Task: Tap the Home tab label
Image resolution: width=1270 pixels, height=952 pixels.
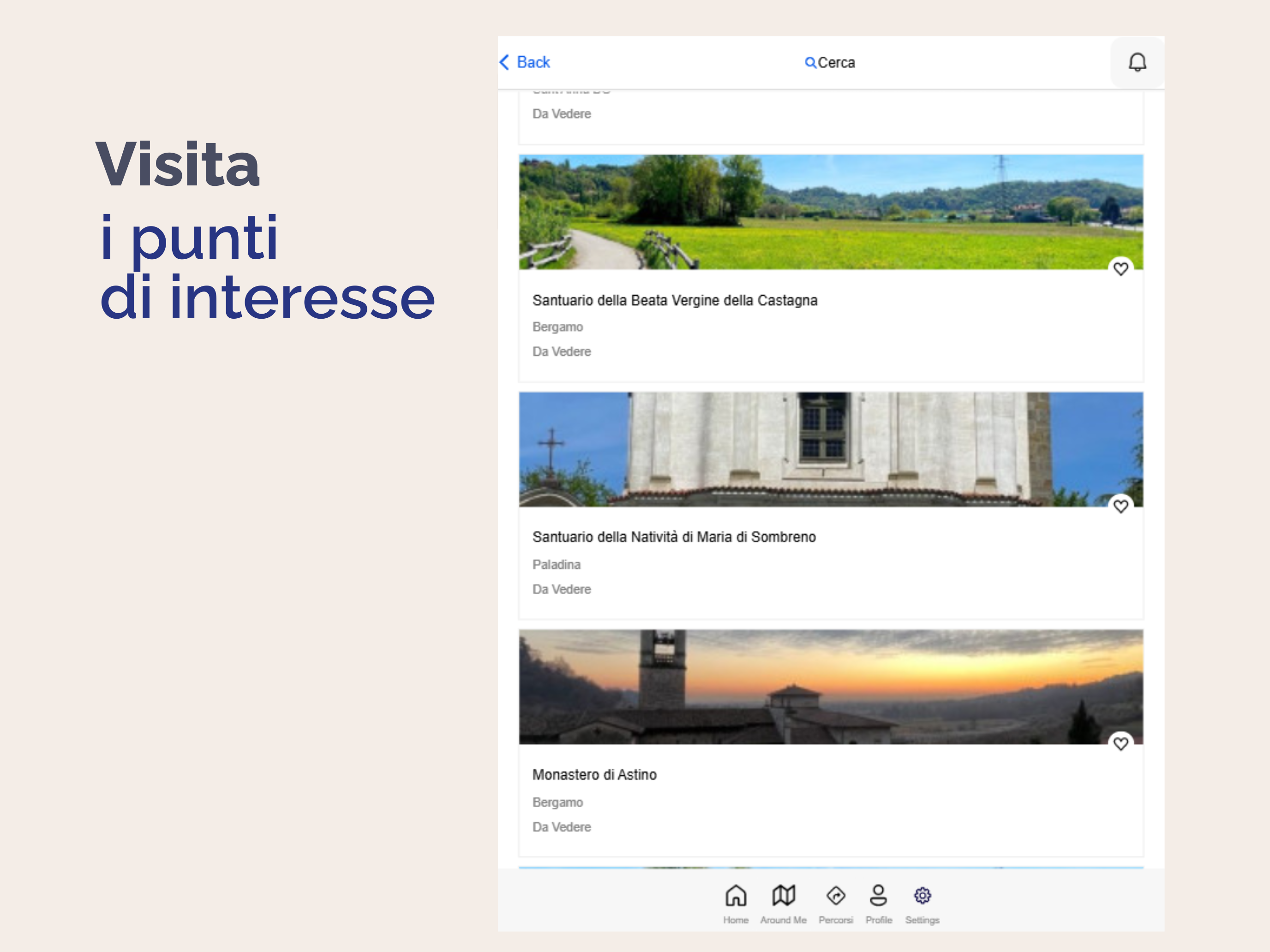Action: 736,920
